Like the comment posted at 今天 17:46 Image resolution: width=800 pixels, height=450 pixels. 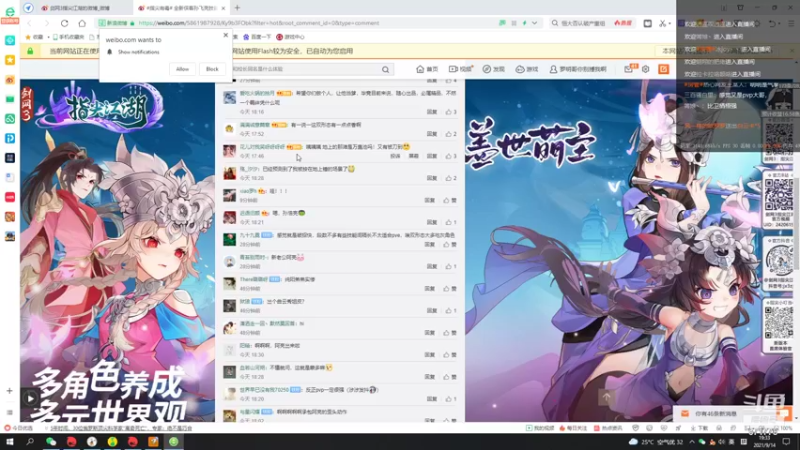point(451,156)
